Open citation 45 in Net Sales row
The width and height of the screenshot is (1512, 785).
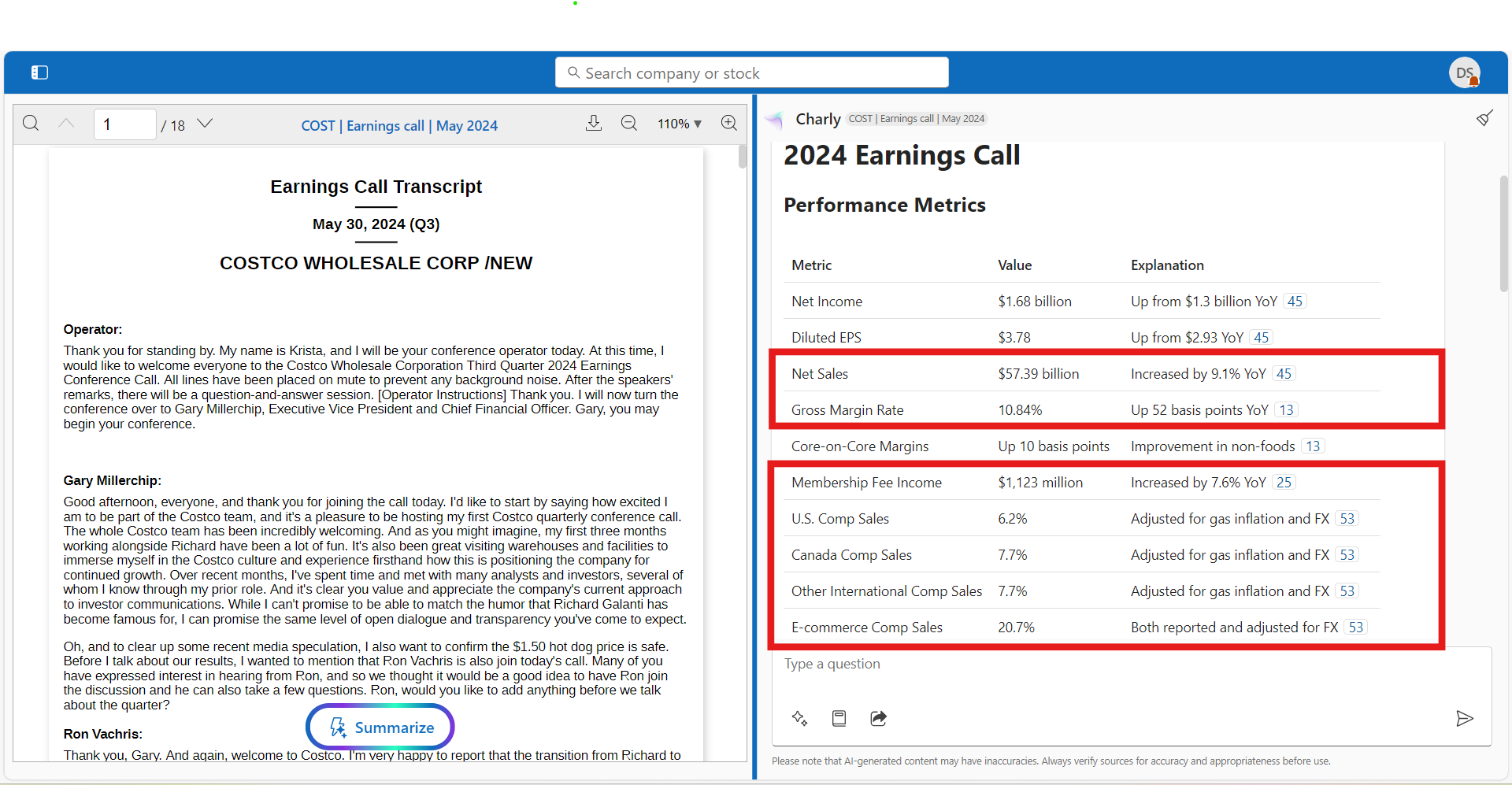pyautogui.click(x=1284, y=374)
